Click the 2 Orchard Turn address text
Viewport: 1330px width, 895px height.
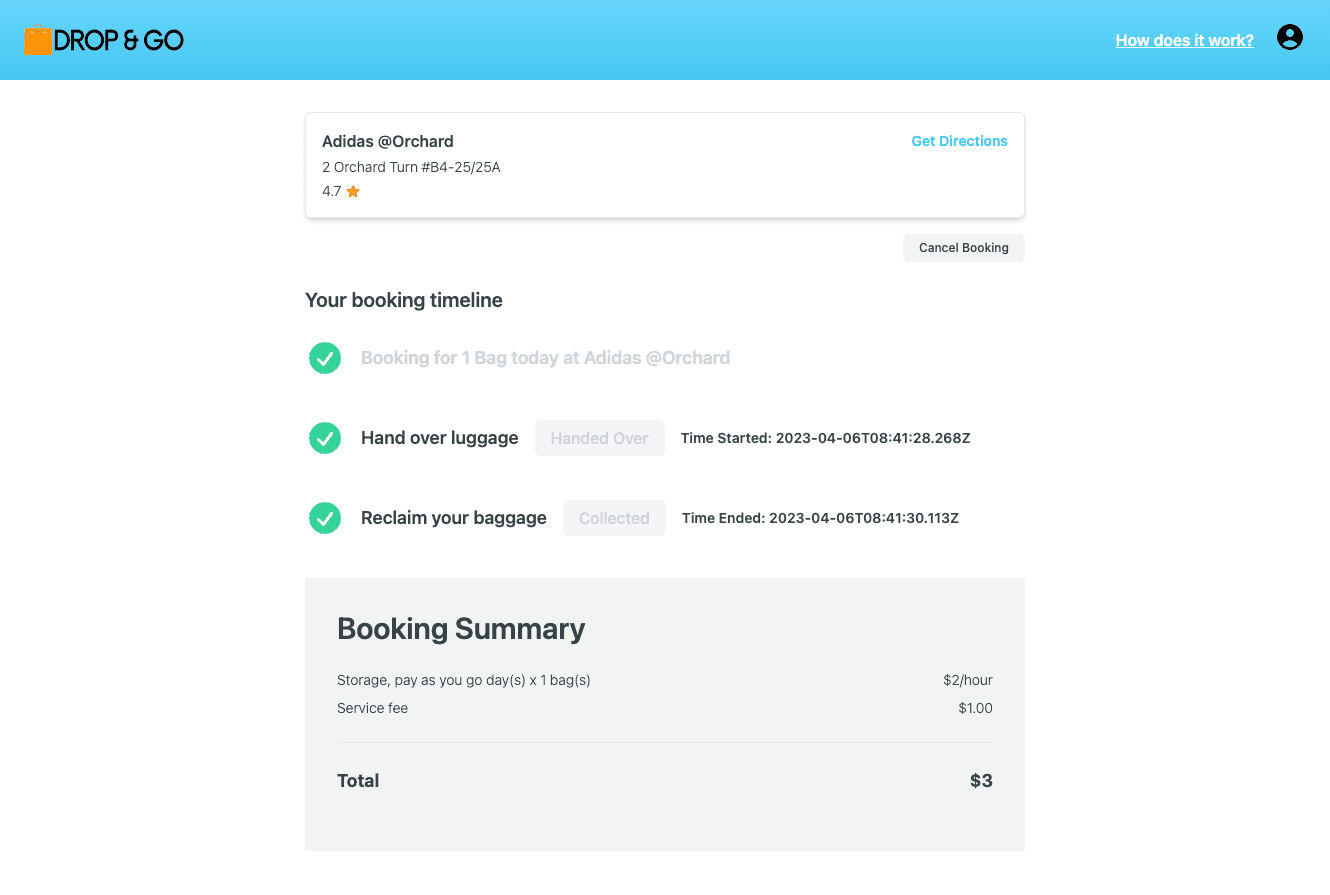[x=411, y=167]
